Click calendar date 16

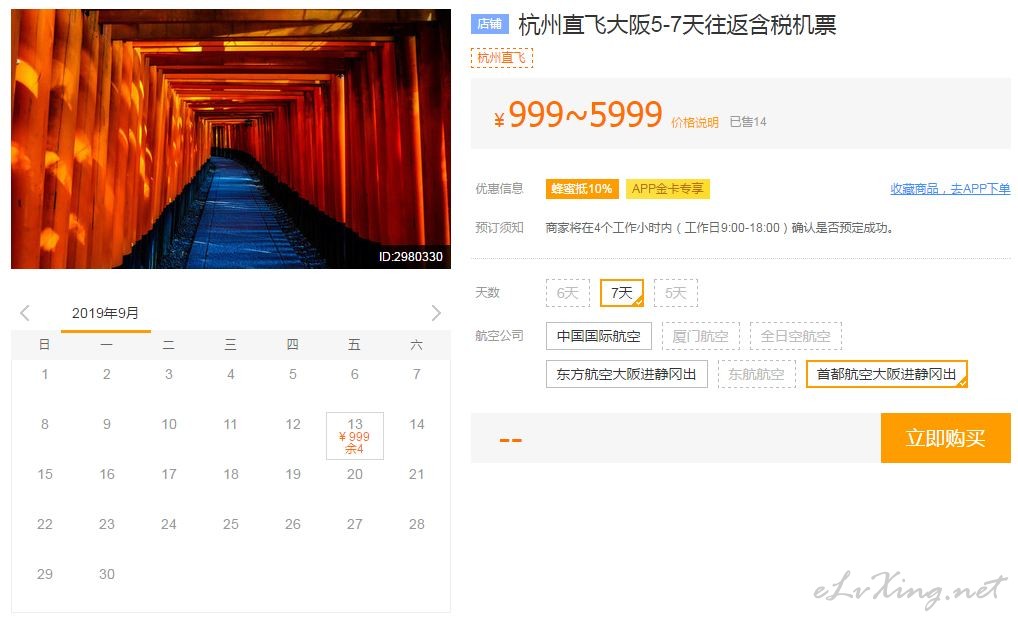pos(107,474)
